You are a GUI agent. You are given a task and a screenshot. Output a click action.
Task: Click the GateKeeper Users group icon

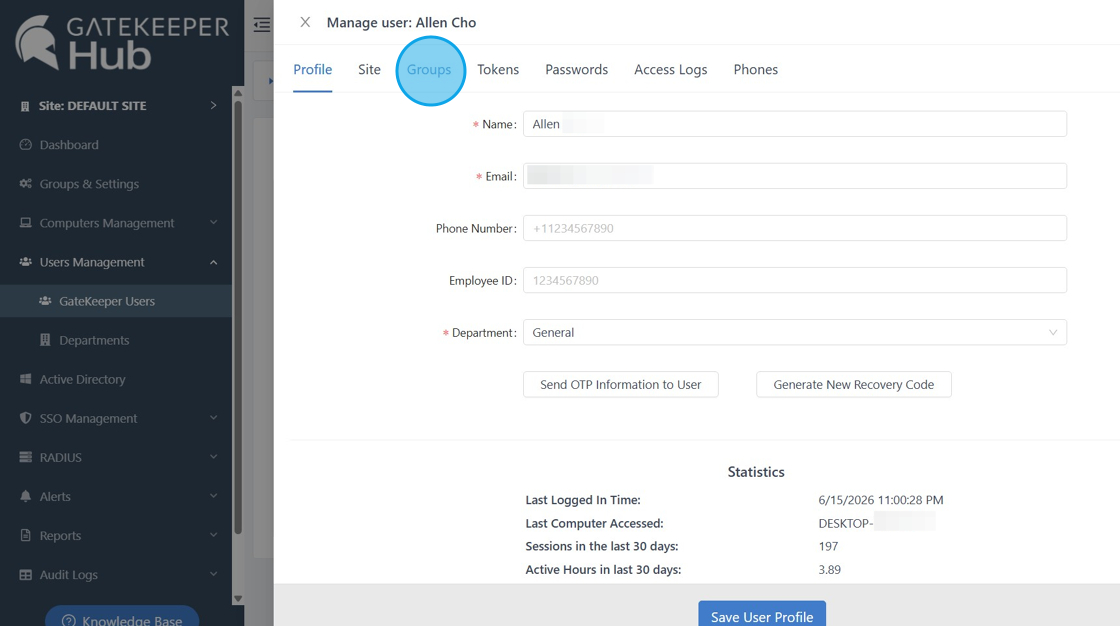coord(45,301)
